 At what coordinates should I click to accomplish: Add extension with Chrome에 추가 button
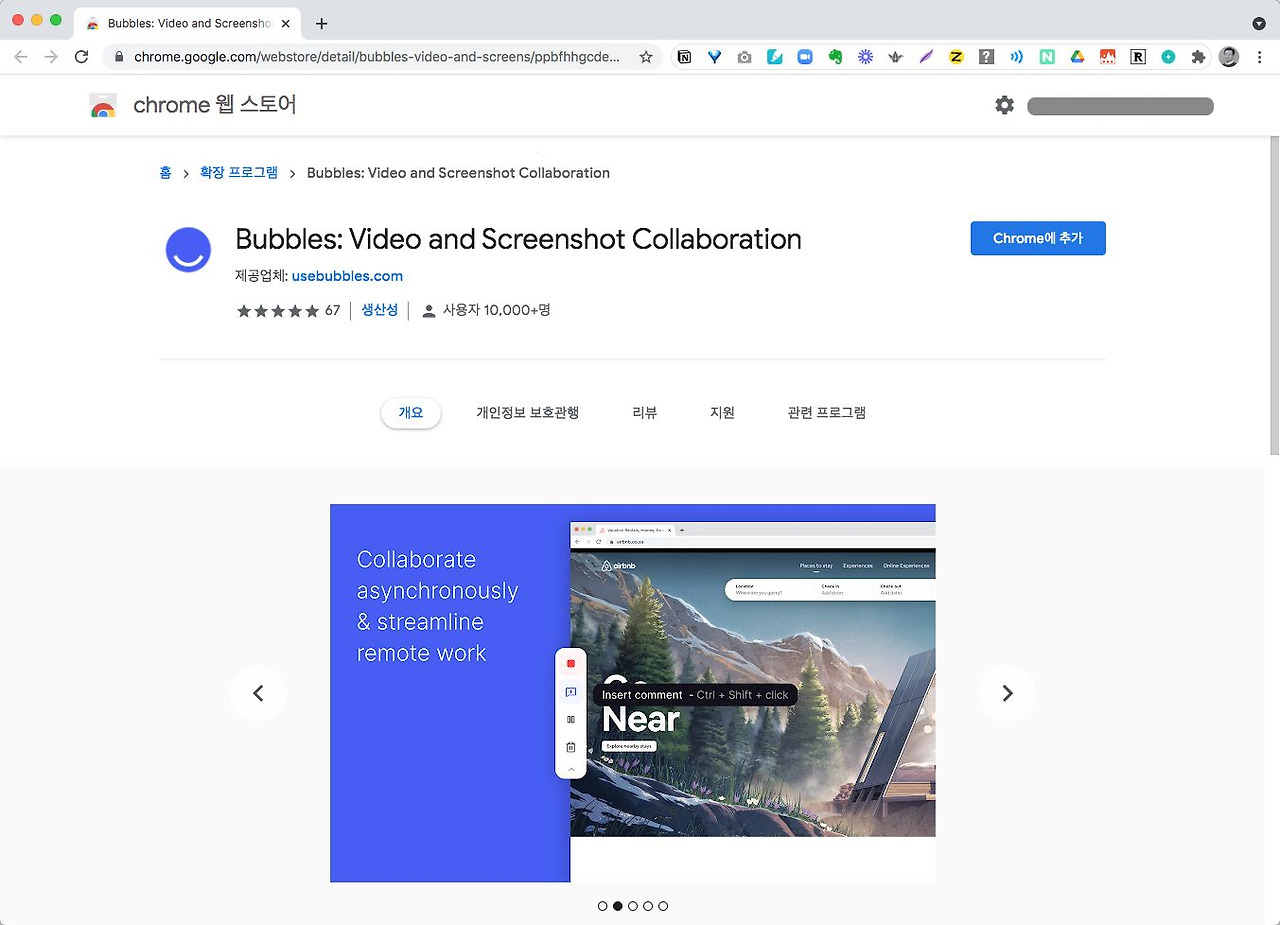pyautogui.click(x=1038, y=238)
